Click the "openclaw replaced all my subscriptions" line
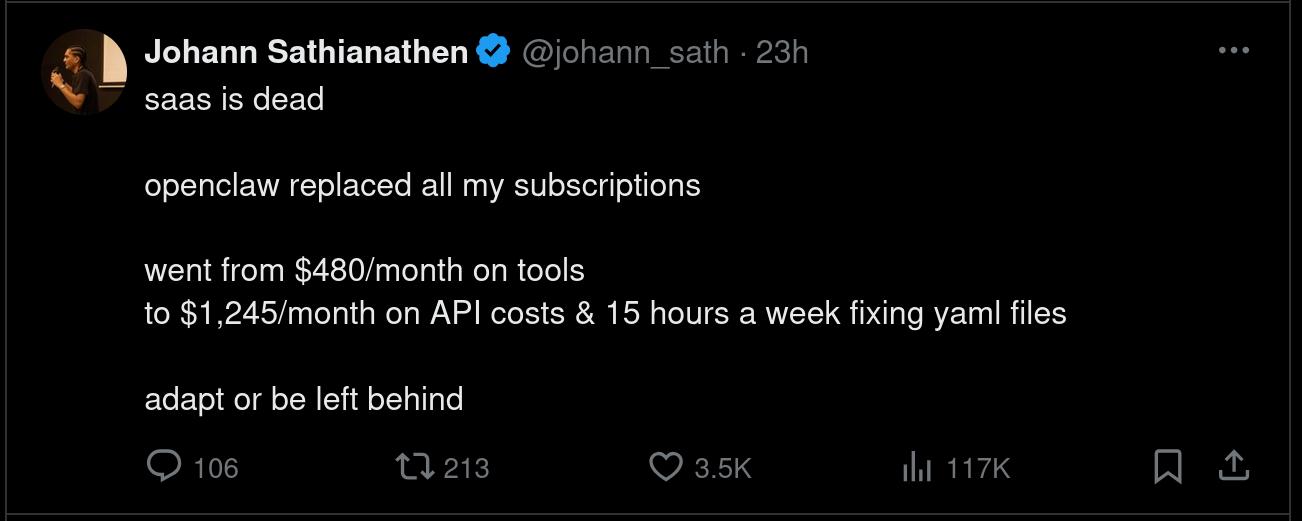 [x=422, y=185]
